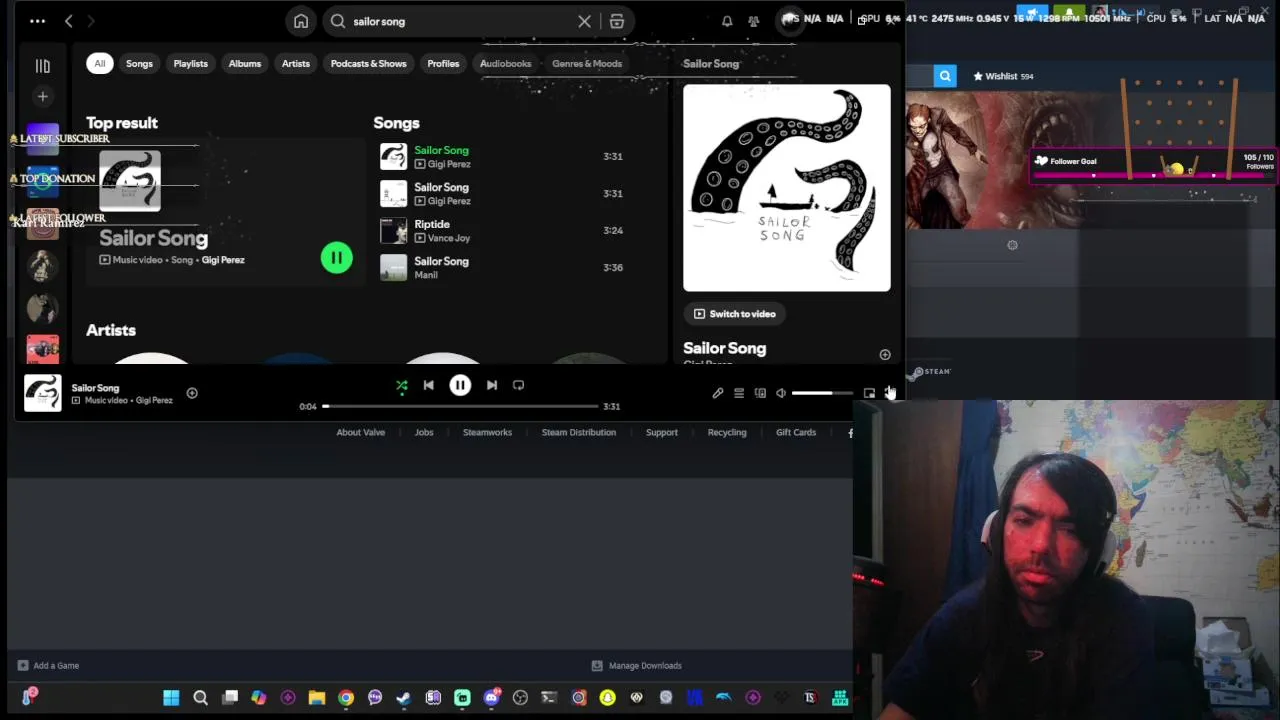
Task: Open Top result Sailor Song card art
Action: point(130,181)
